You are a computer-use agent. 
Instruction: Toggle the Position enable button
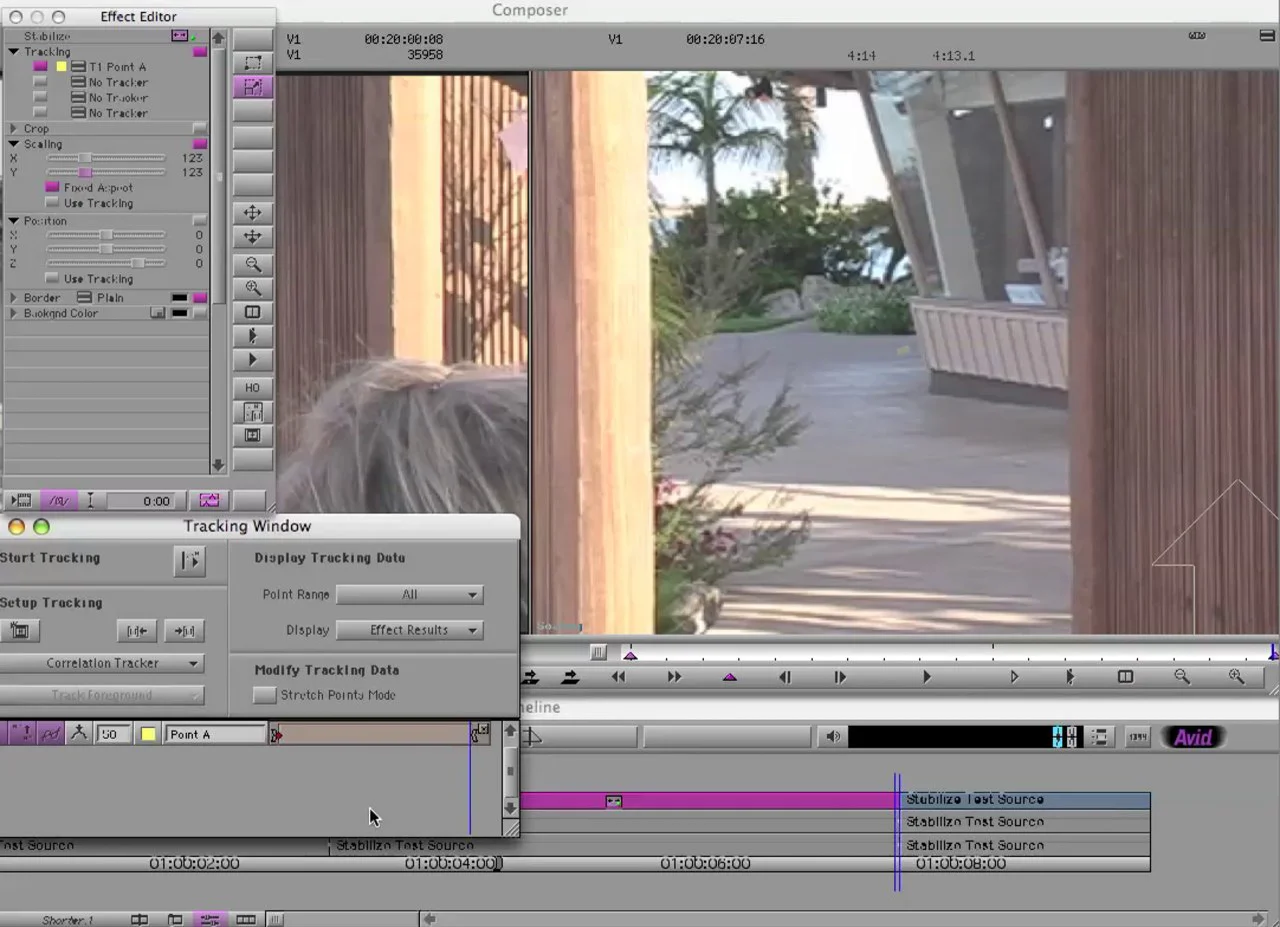point(200,221)
